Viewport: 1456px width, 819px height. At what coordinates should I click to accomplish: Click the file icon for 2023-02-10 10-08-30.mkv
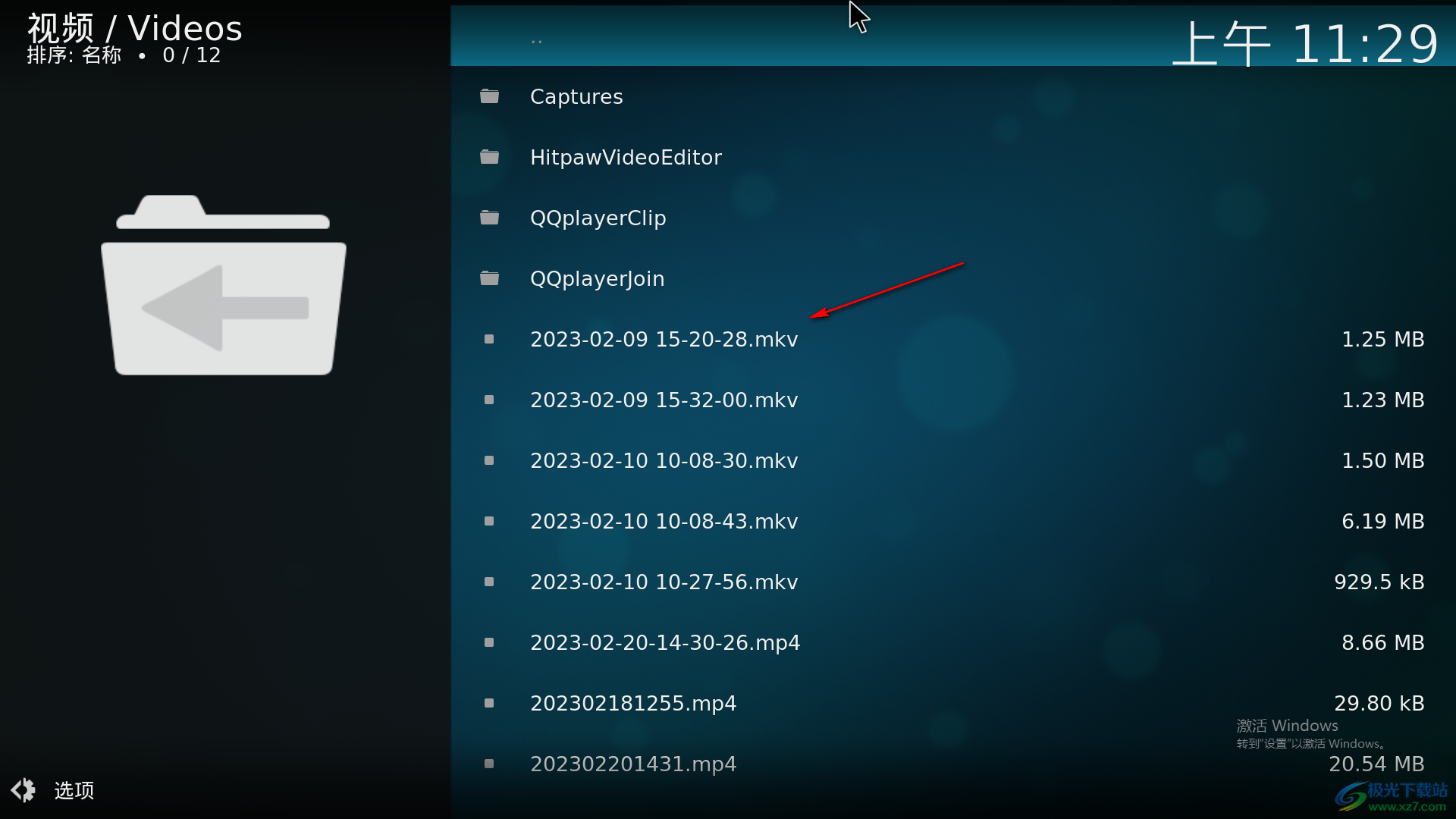tap(489, 460)
